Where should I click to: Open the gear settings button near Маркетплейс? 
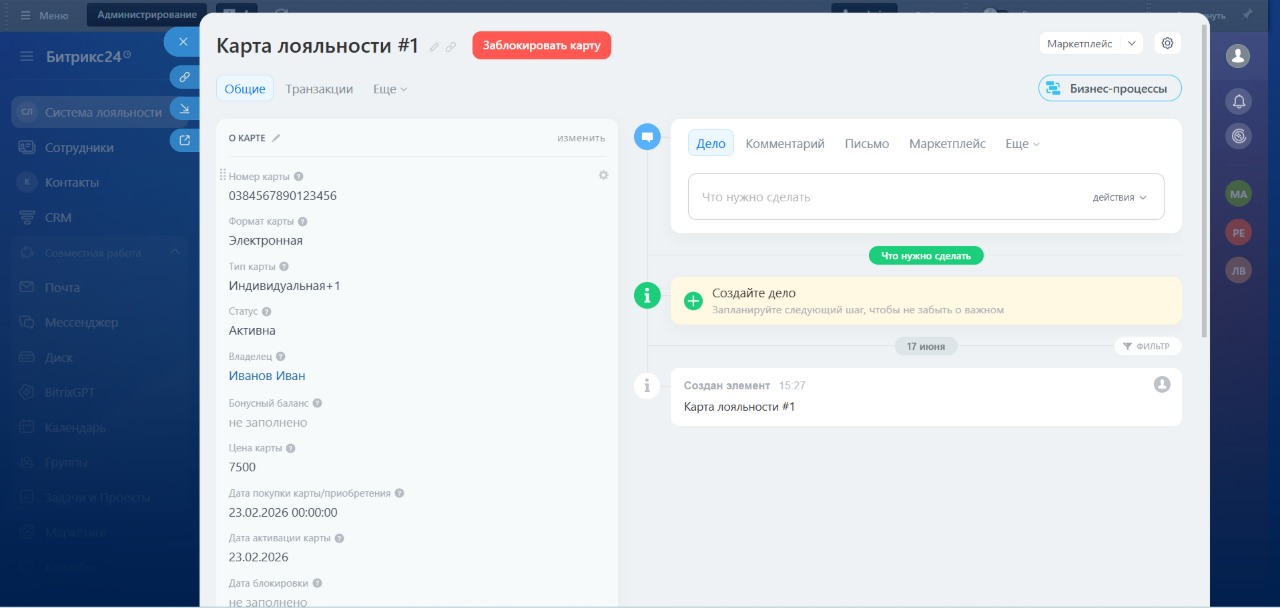[x=1168, y=43]
